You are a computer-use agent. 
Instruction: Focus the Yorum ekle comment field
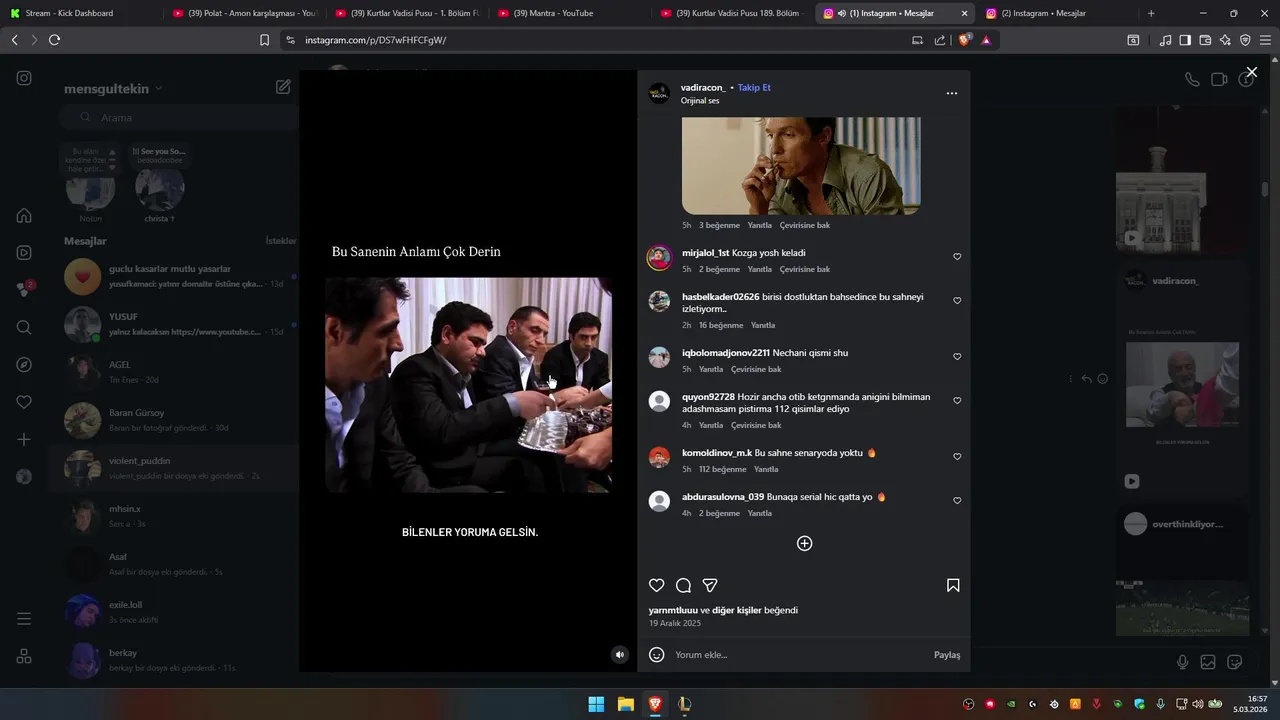(800, 655)
